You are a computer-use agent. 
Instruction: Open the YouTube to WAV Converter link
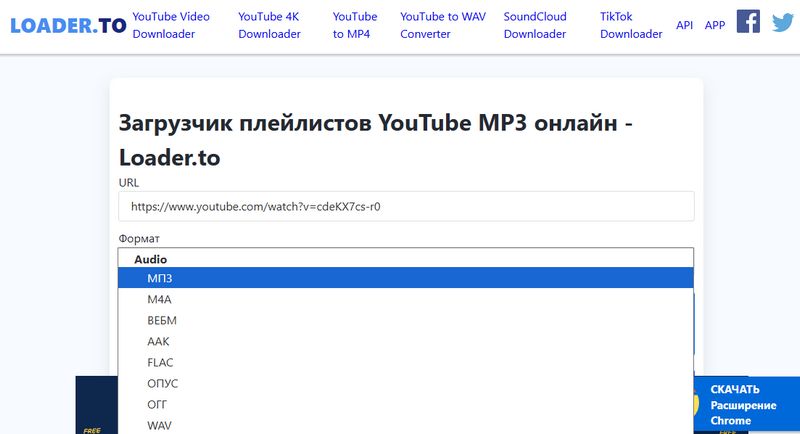(x=443, y=25)
